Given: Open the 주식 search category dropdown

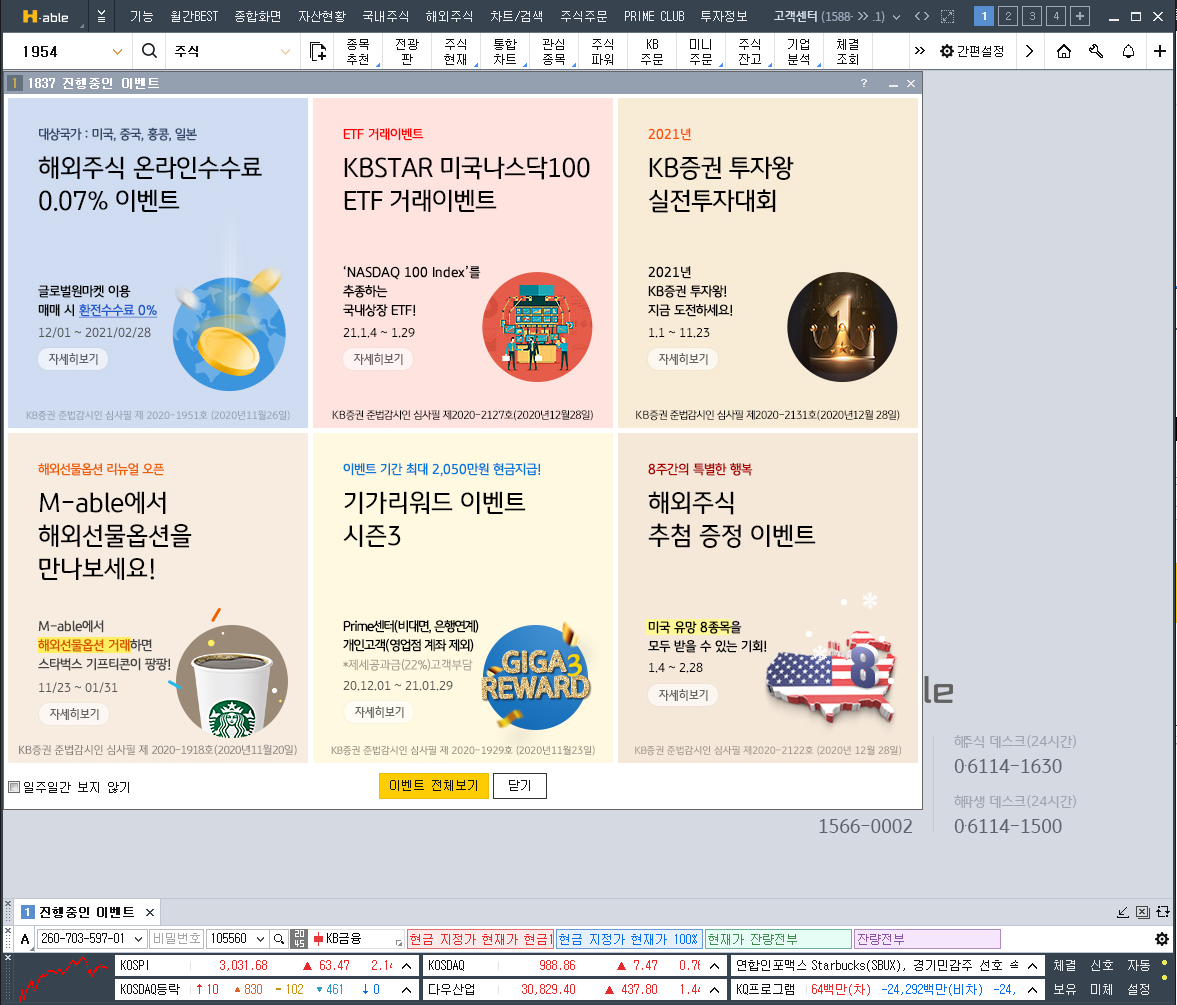Looking at the screenshot, I should coord(285,51).
